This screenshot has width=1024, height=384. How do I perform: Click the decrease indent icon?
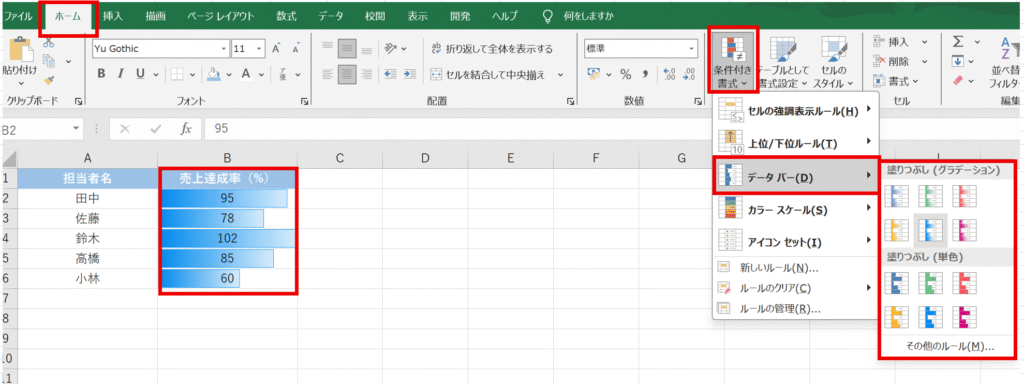coord(391,74)
